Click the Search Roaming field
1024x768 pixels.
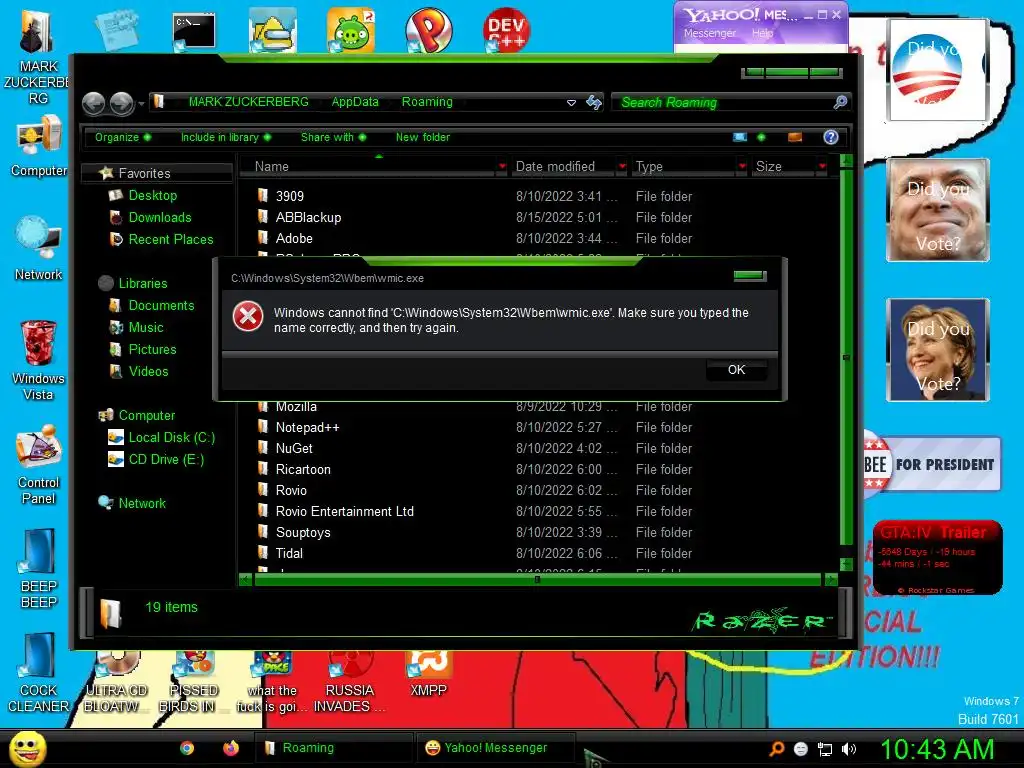723,103
